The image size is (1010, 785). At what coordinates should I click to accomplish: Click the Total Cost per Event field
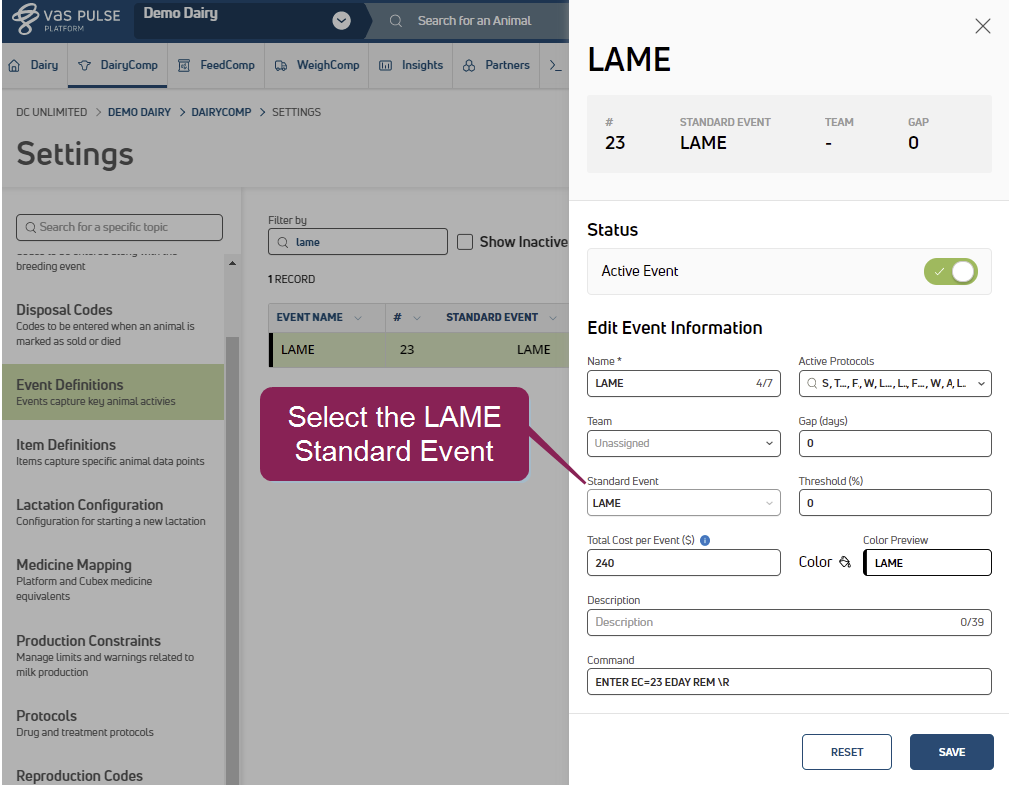[x=683, y=563]
